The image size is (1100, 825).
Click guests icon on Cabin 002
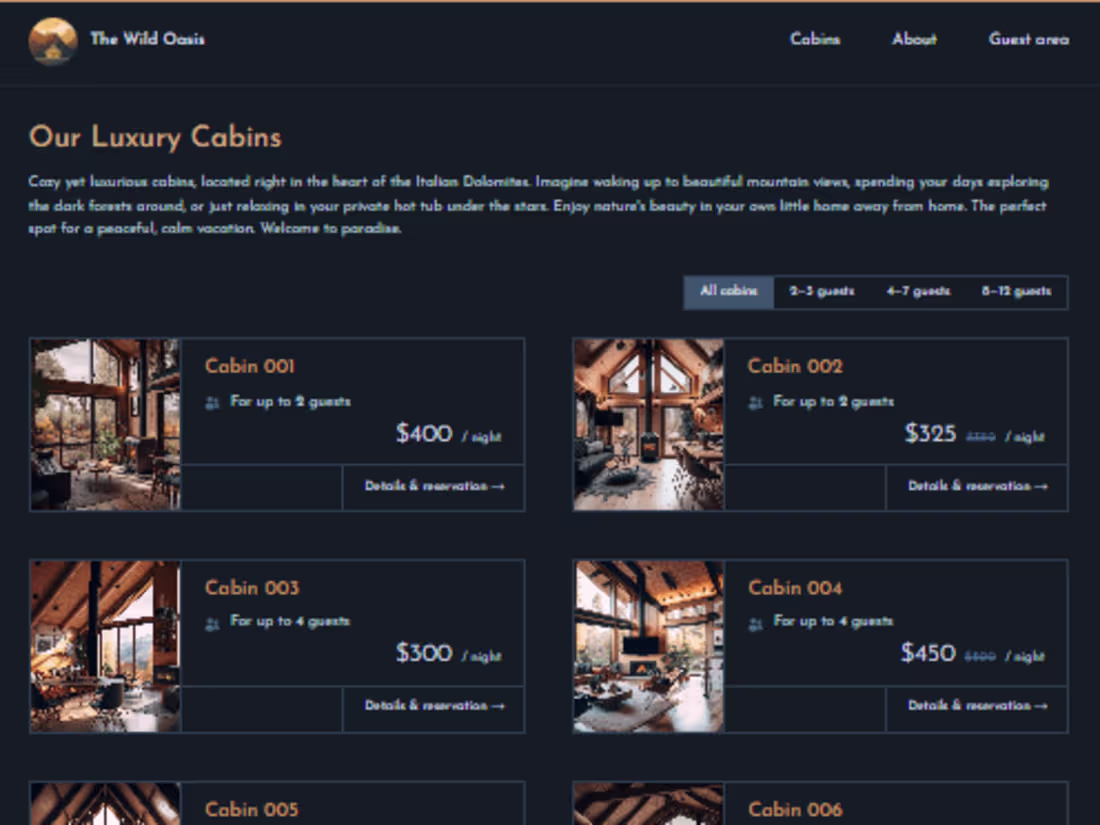click(755, 403)
